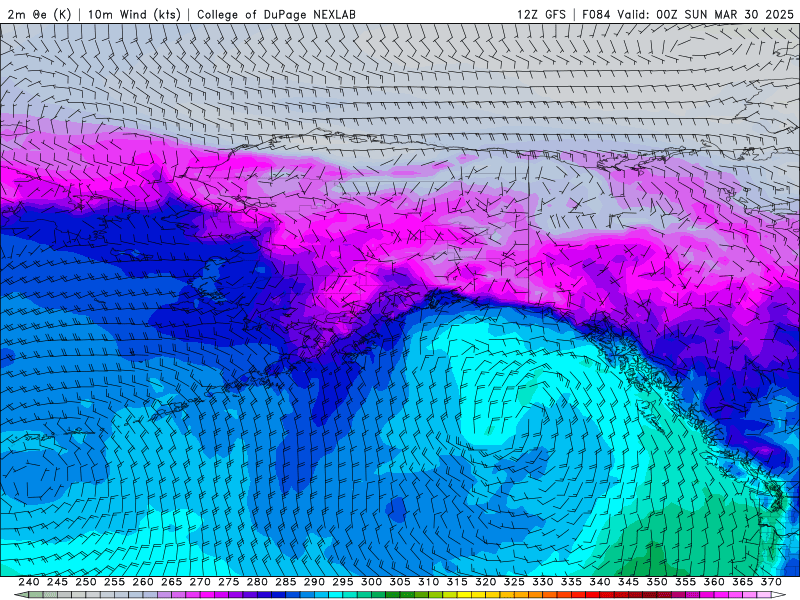Click the 320 colorbar scale label
Viewport: 800px width, 600px height.
click(486, 582)
